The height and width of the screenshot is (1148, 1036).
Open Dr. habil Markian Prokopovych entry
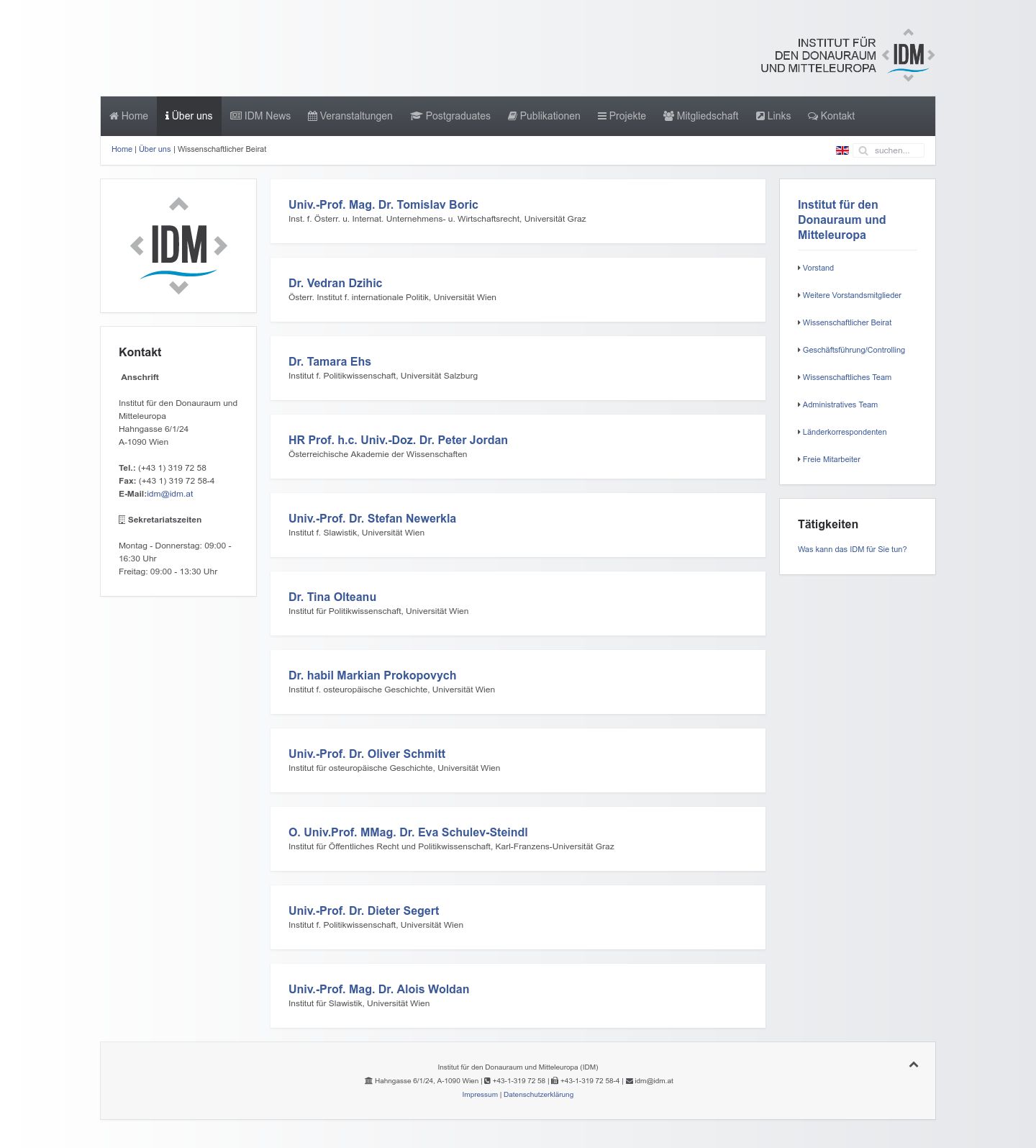tap(372, 675)
